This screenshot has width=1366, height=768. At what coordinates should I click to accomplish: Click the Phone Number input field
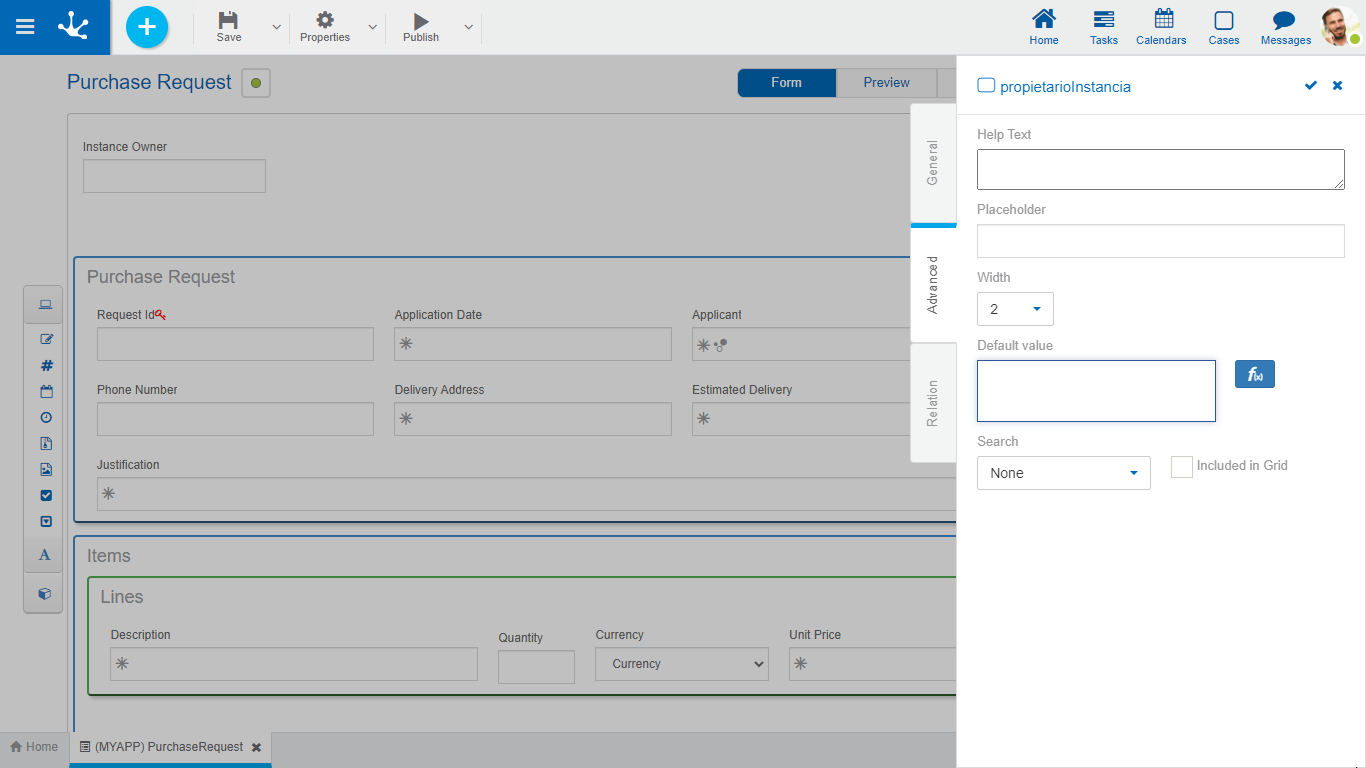click(235, 419)
